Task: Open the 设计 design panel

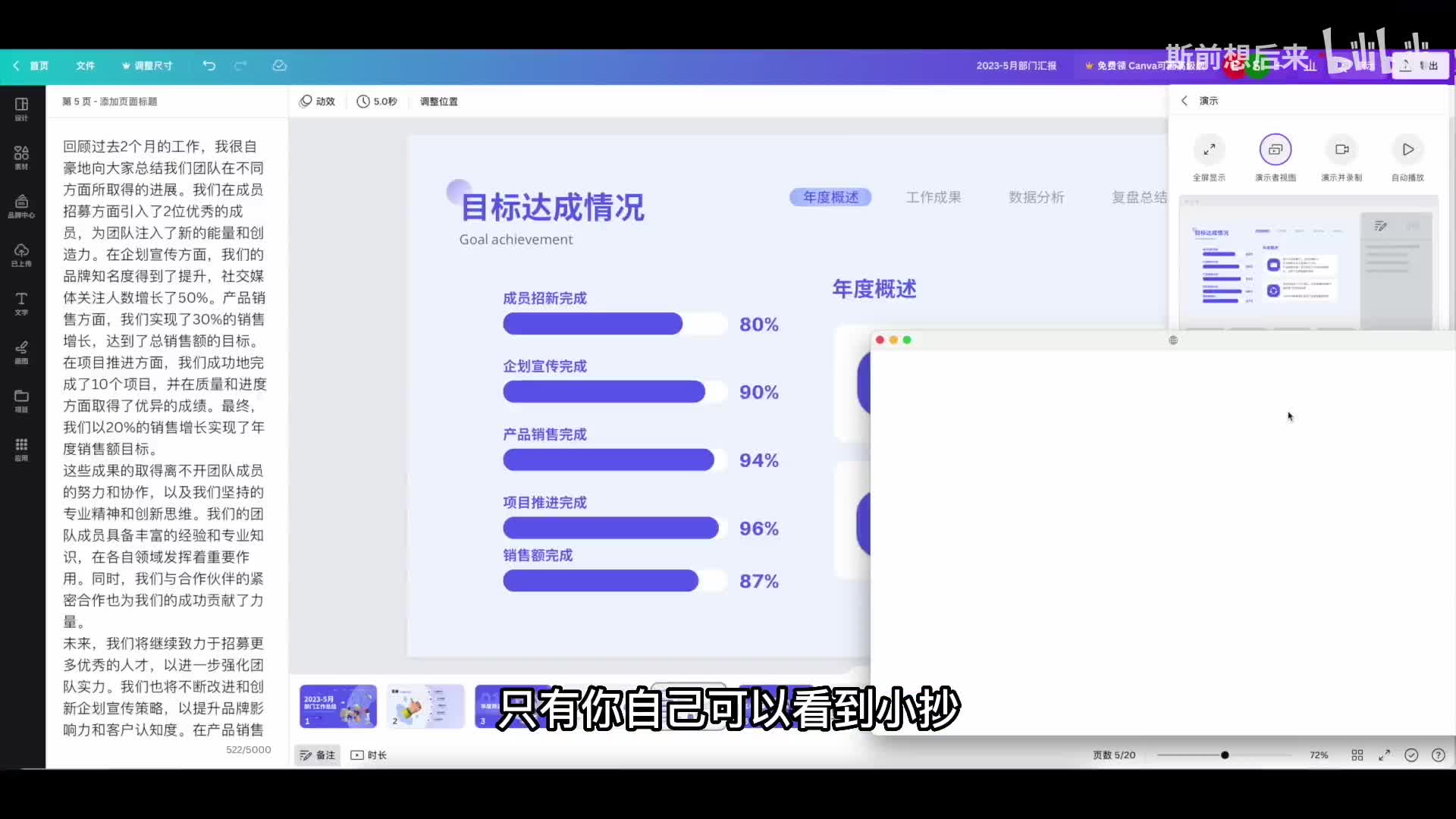Action: point(21,108)
